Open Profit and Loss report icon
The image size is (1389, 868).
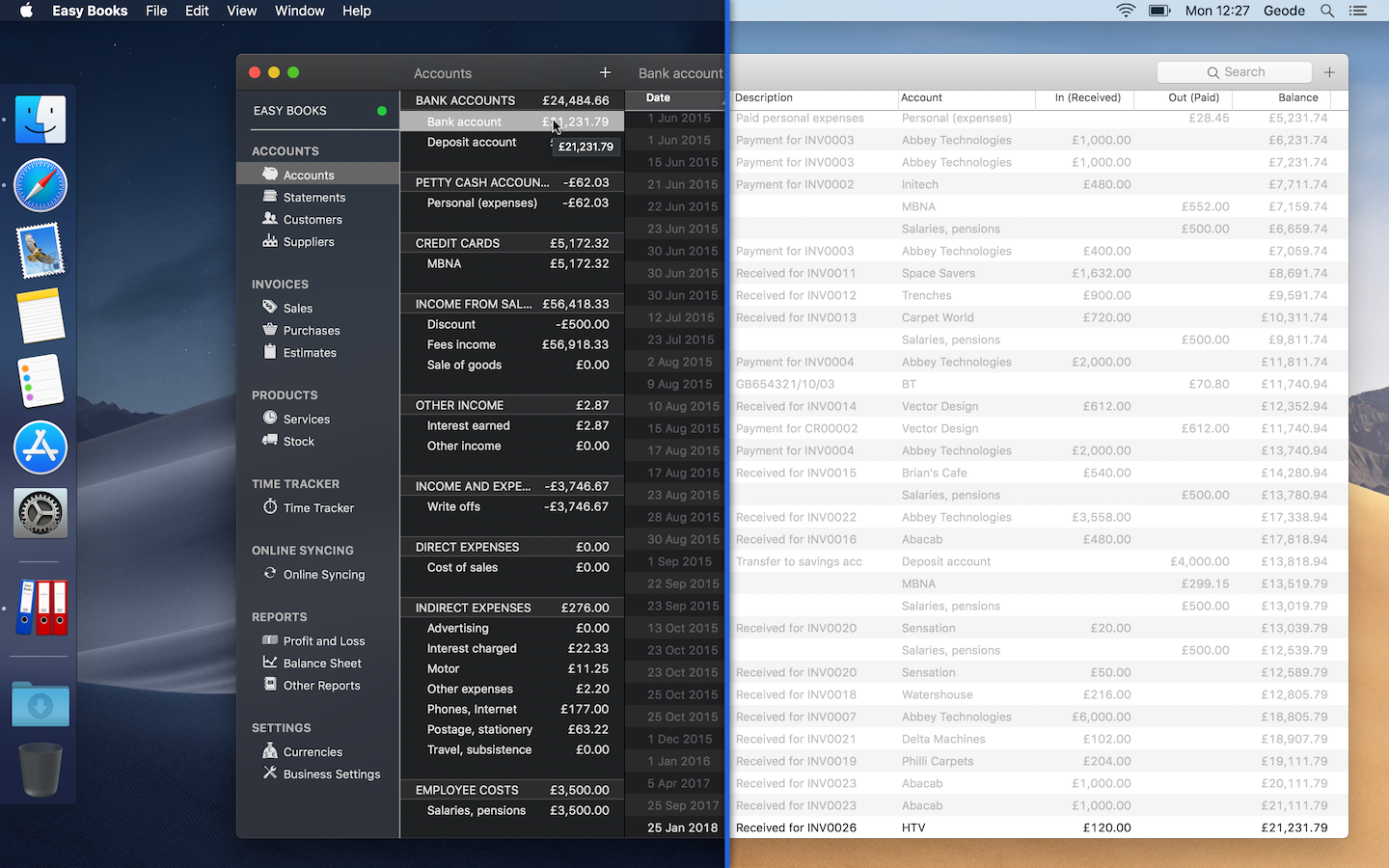[x=270, y=640]
